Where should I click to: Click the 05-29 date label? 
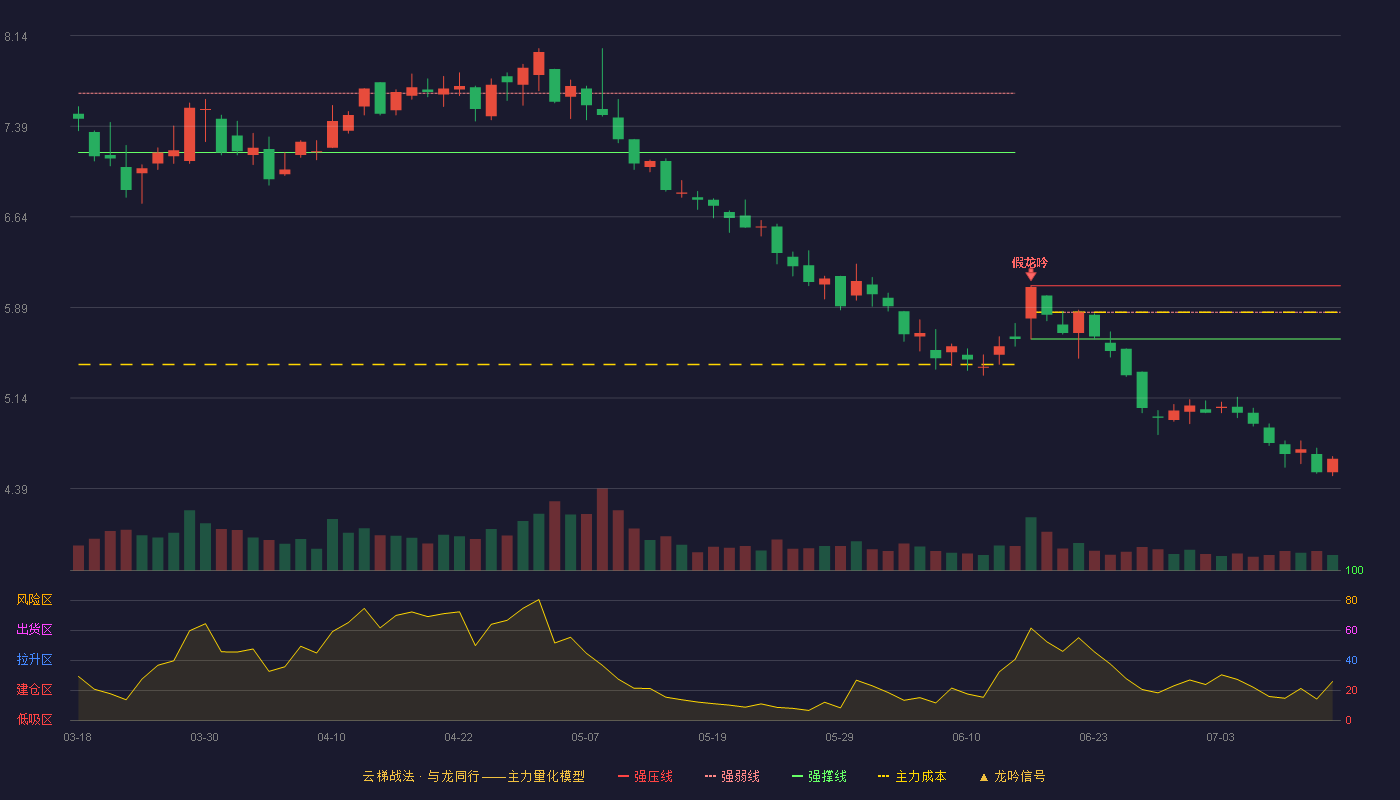(839, 737)
